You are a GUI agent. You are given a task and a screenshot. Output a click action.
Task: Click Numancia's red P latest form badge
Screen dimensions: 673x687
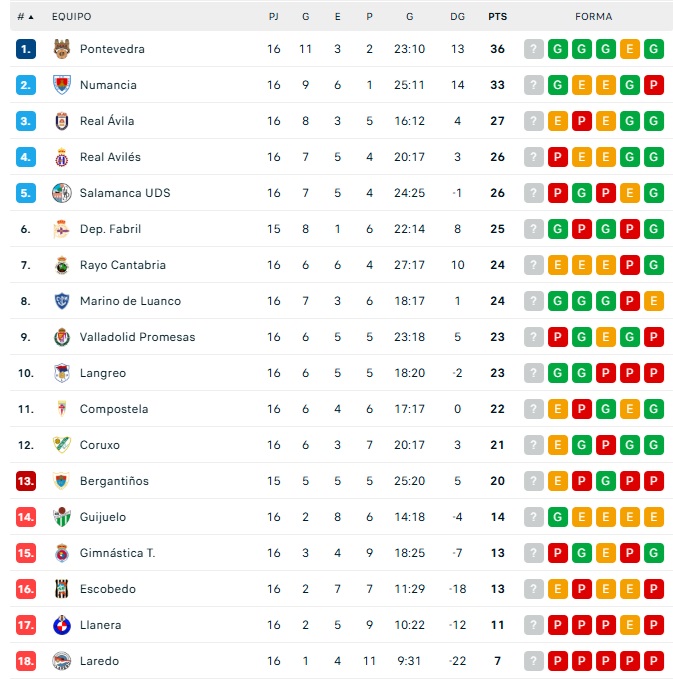pos(654,85)
